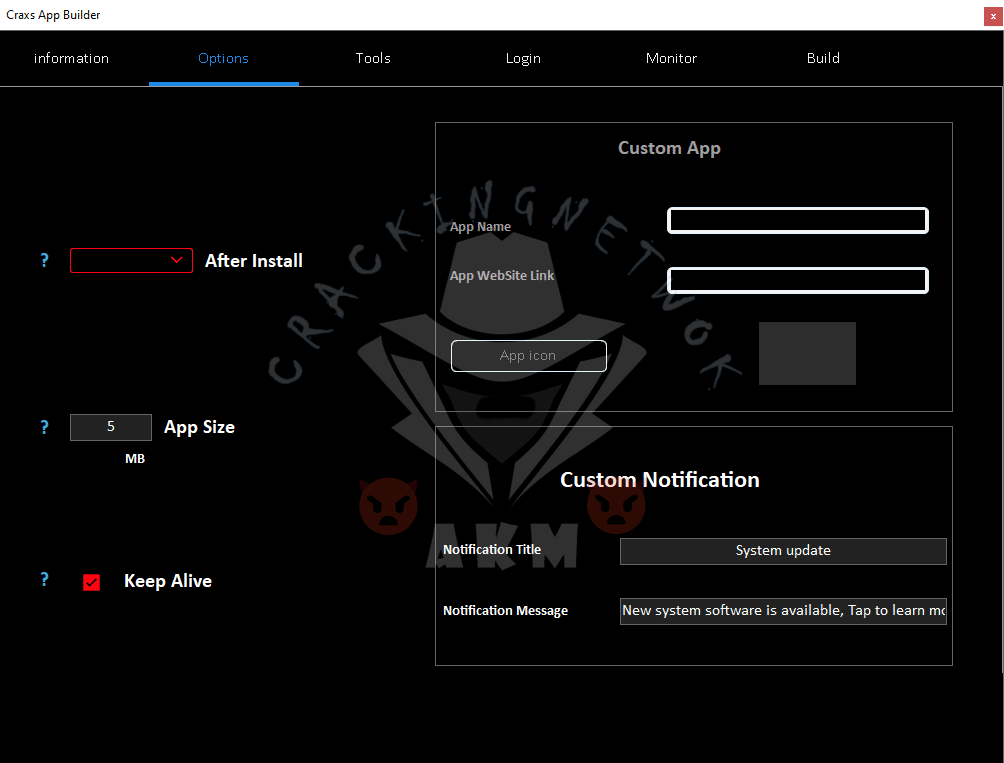Image resolution: width=1004 pixels, height=763 pixels.
Task: Go to the Login tab
Action: pos(523,58)
